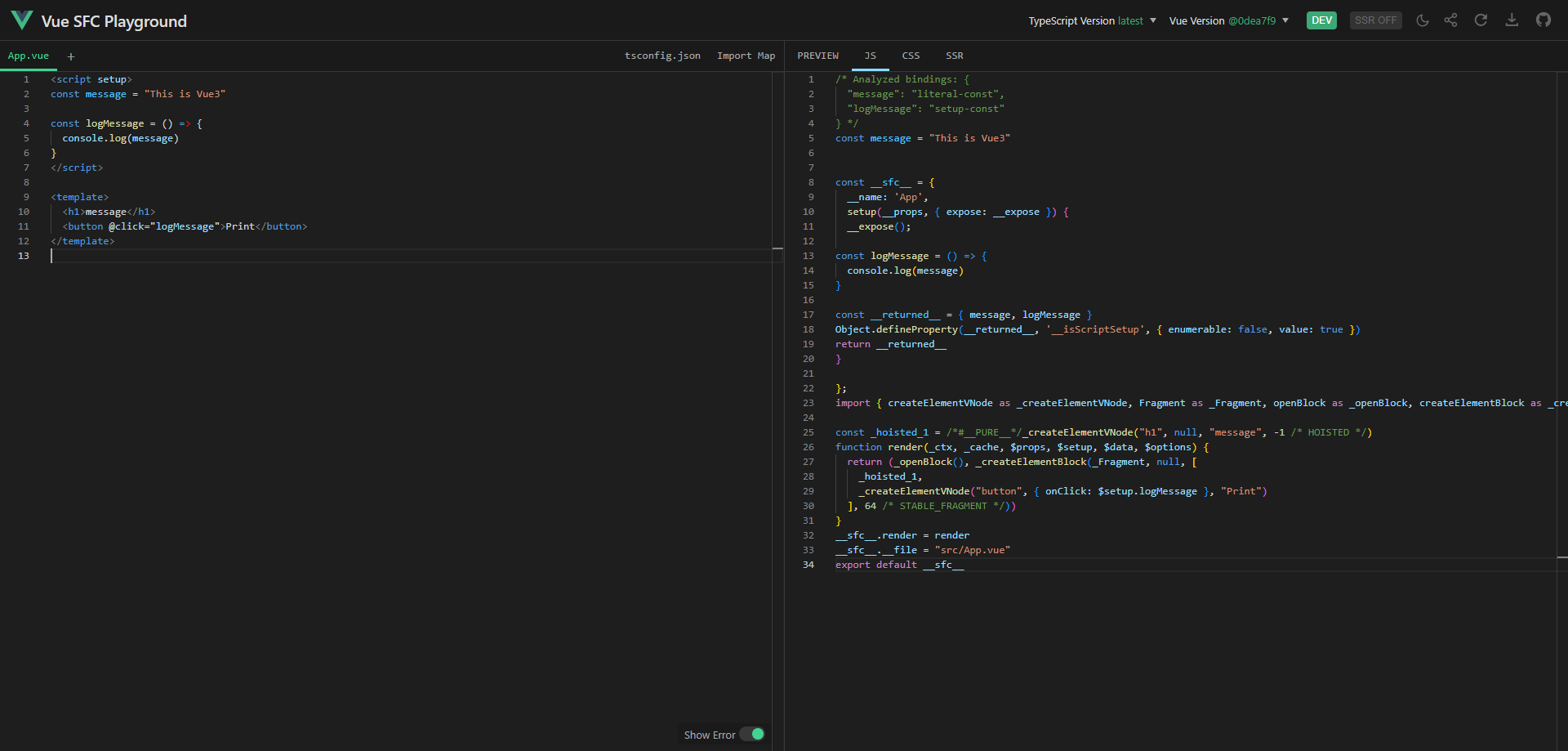Click the 'Analyzed bindings' comment line

(x=902, y=79)
